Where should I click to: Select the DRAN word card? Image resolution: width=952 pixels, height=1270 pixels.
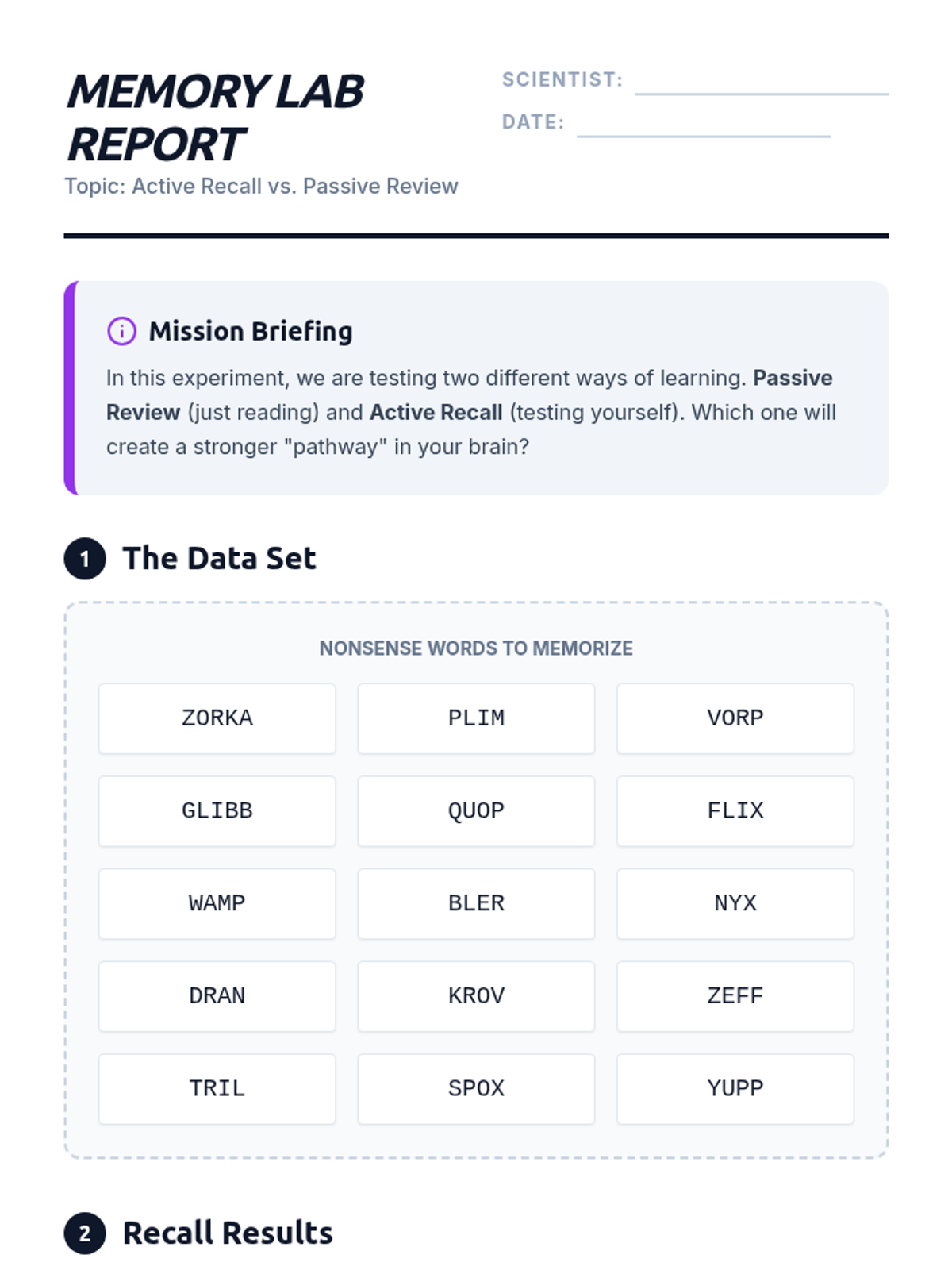pos(217,996)
